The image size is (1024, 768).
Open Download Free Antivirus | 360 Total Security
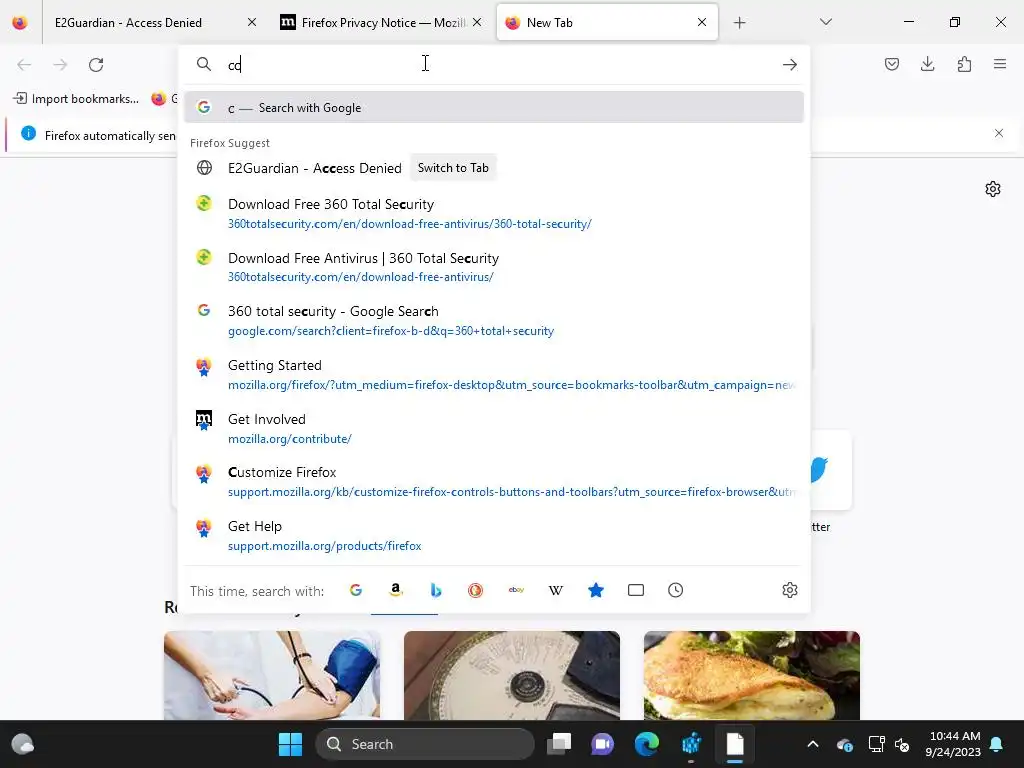coord(494,267)
